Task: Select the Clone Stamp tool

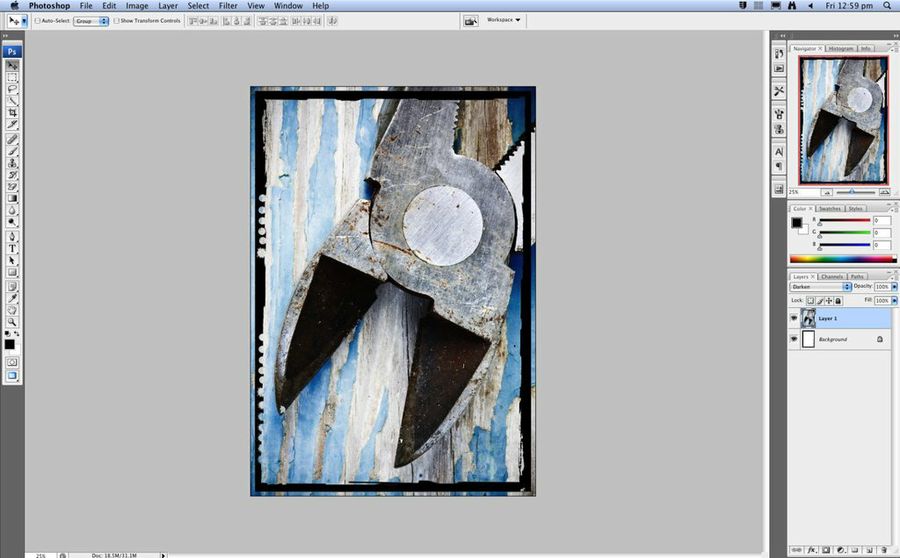Action: [x=12, y=163]
